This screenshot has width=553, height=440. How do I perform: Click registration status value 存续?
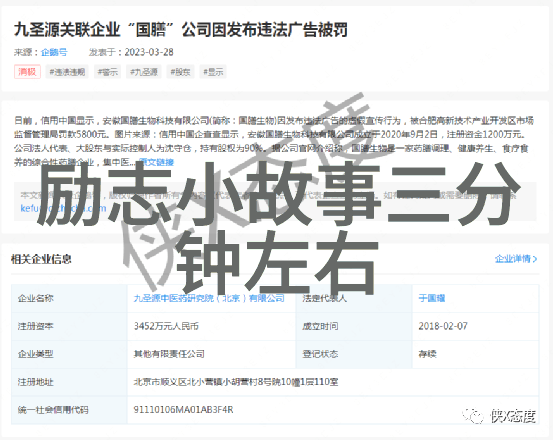(427, 354)
